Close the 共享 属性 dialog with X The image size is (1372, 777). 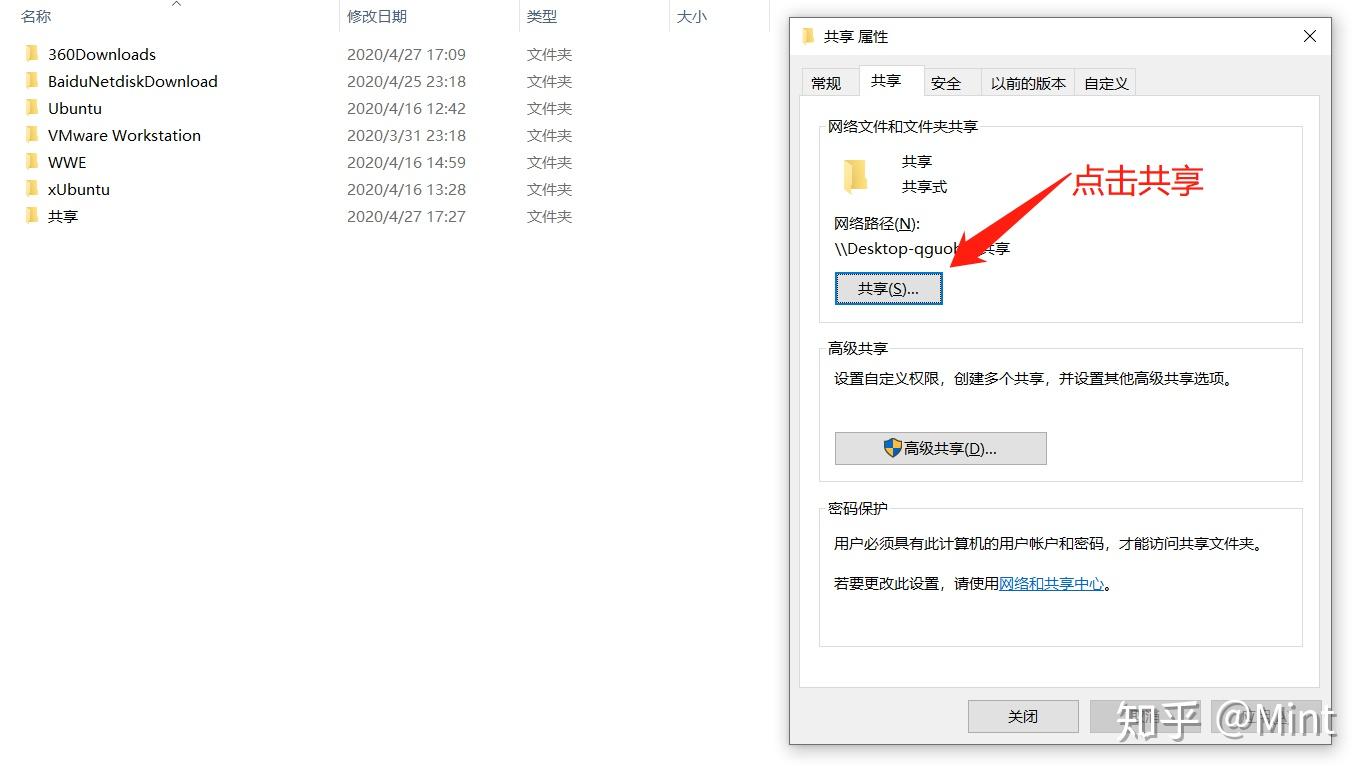(x=1309, y=36)
